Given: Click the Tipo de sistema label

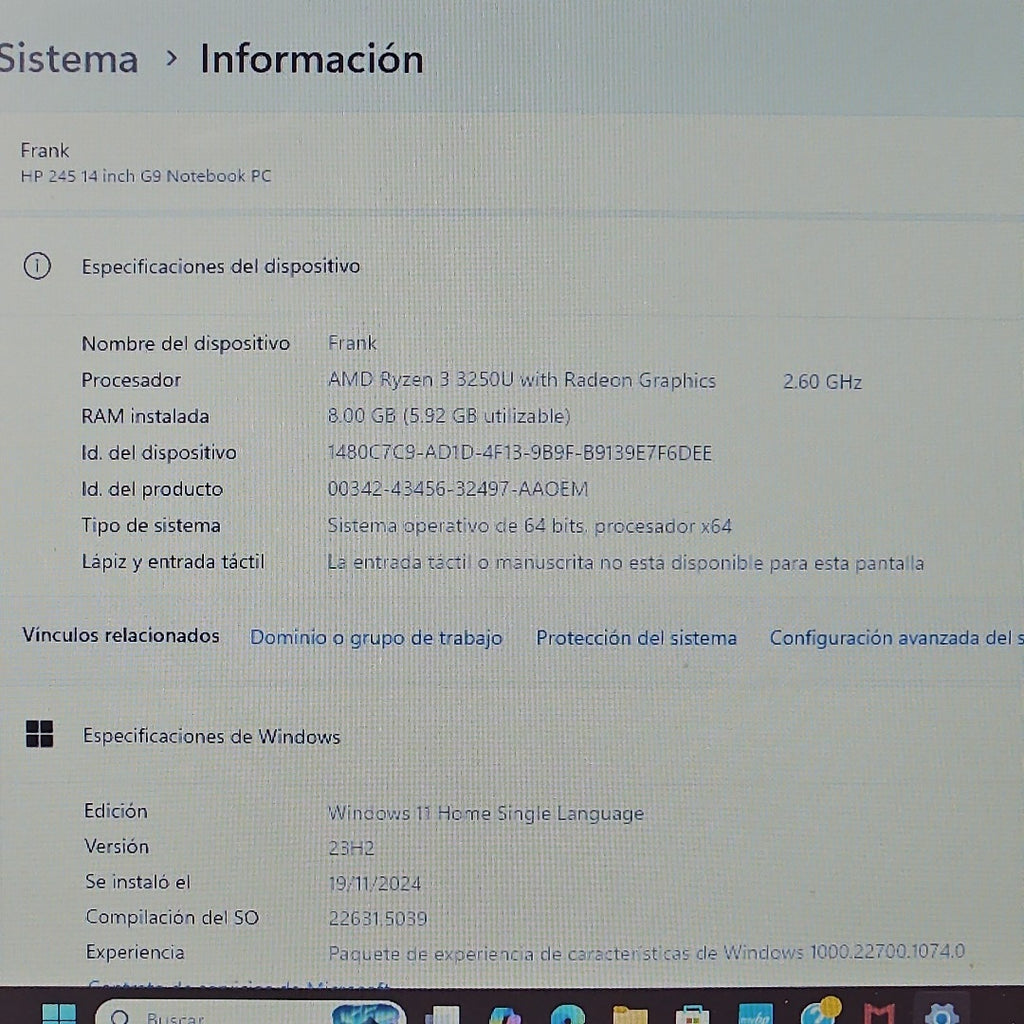Looking at the screenshot, I should point(151,526).
